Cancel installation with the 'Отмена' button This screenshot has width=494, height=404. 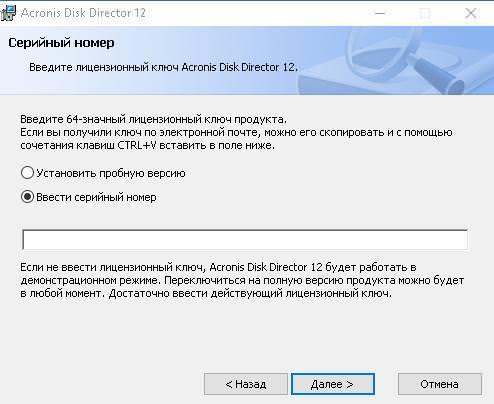coord(440,384)
